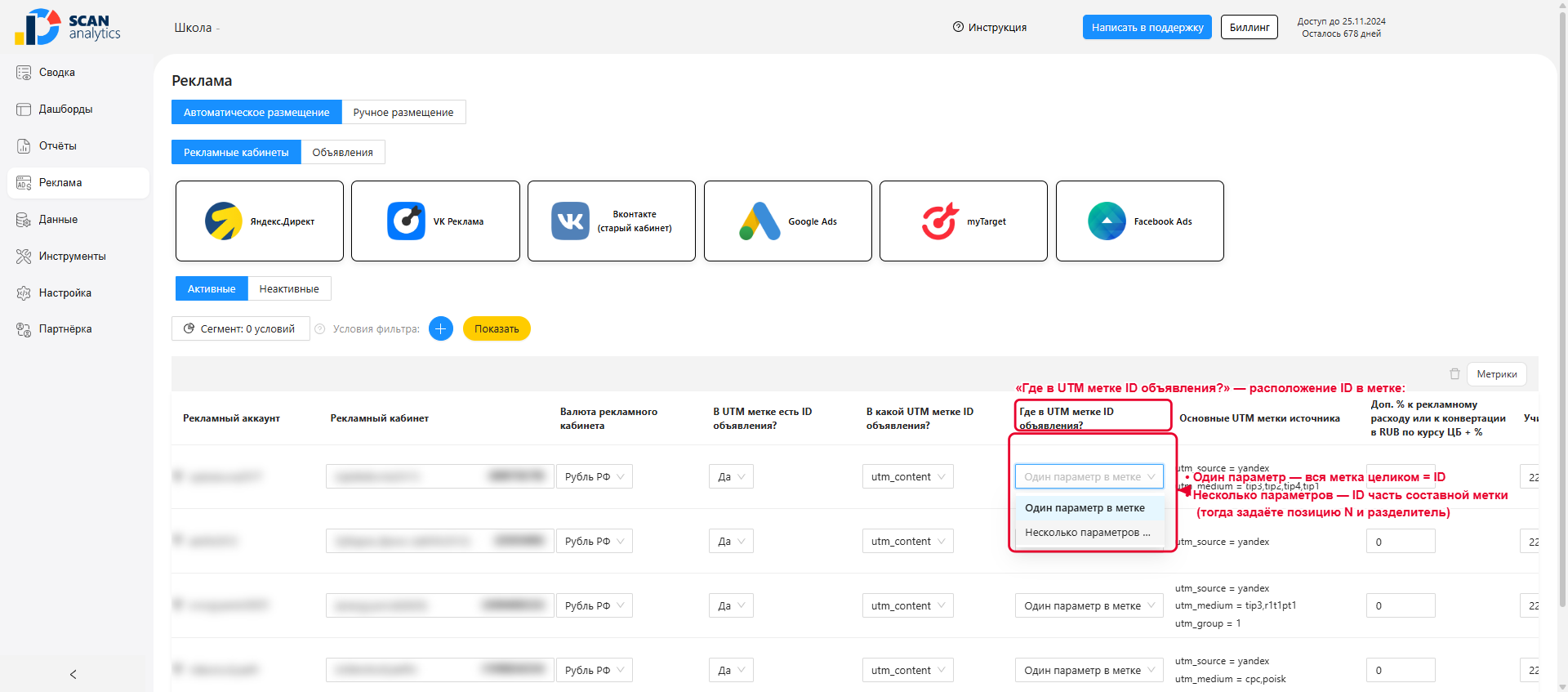This screenshot has width=1568, height=692.
Task: Pick the Facebook Ads cabinet card
Action: point(1140,221)
